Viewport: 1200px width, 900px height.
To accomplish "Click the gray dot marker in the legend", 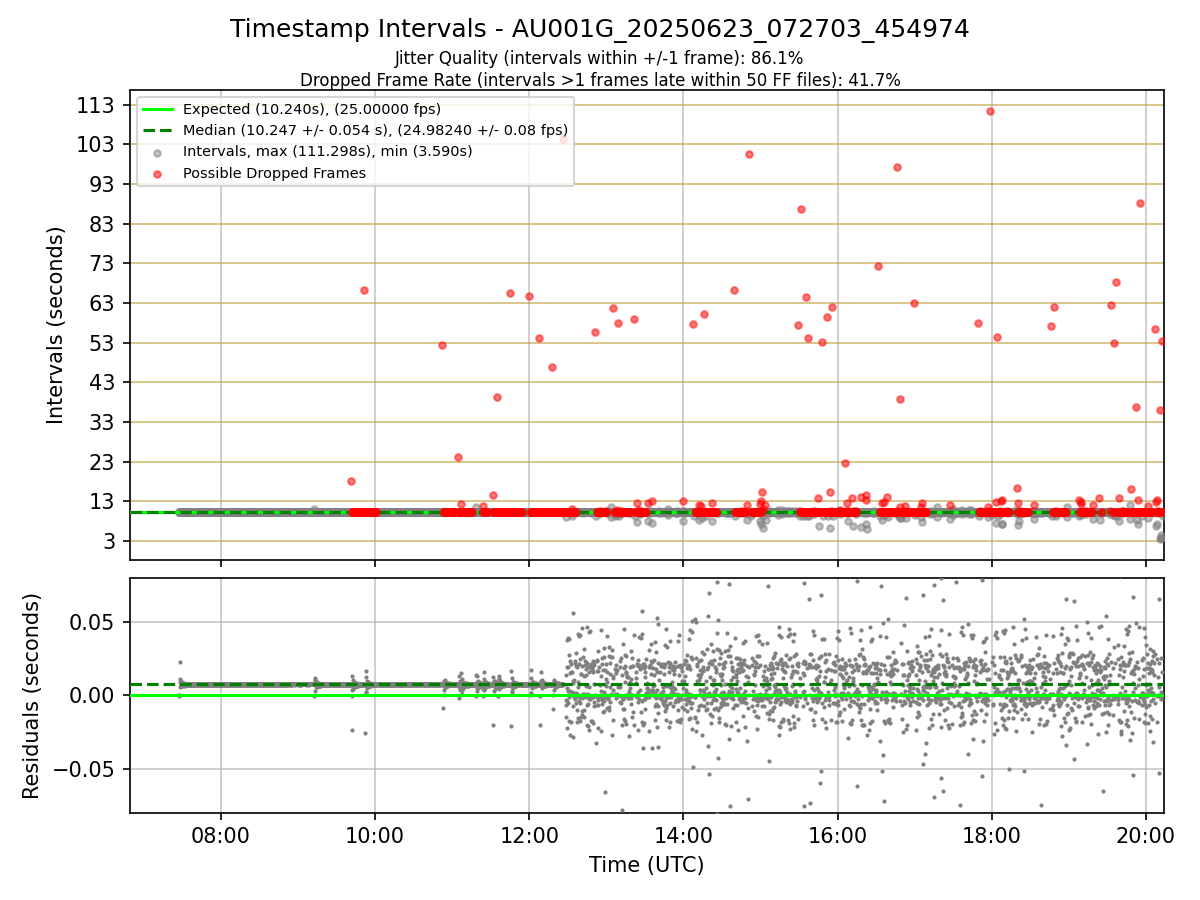I will (x=158, y=152).
